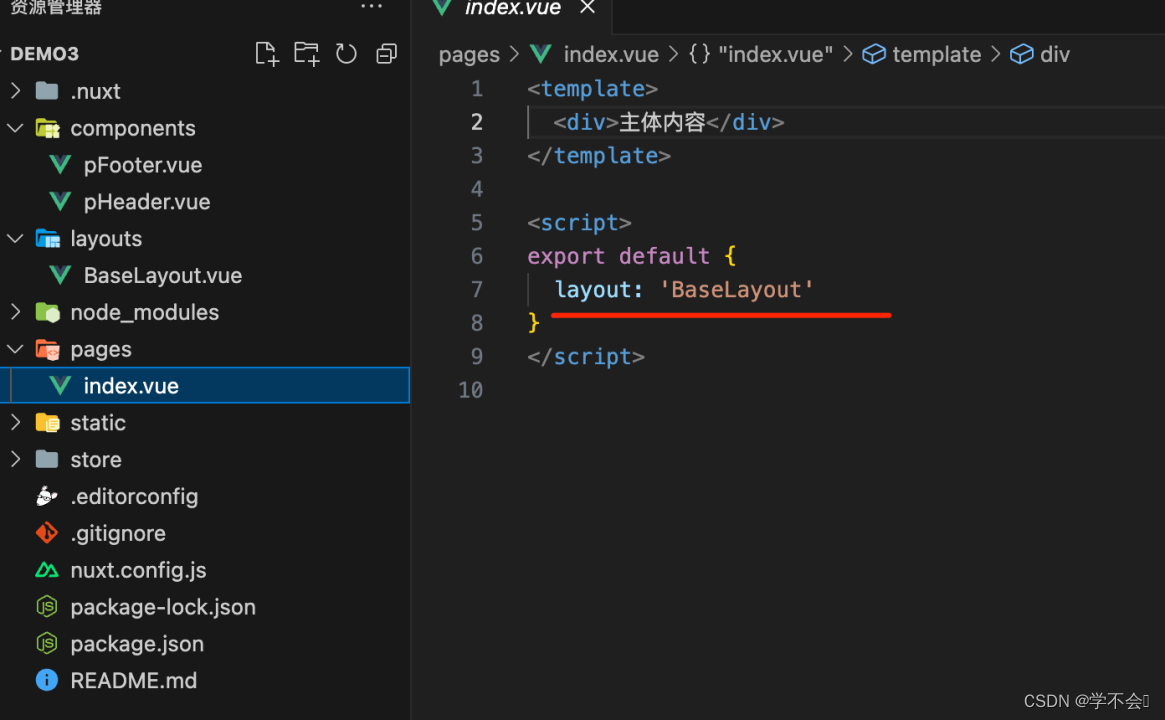Open package.json via its JSON icon
1165x720 pixels.
tap(46, 644)
